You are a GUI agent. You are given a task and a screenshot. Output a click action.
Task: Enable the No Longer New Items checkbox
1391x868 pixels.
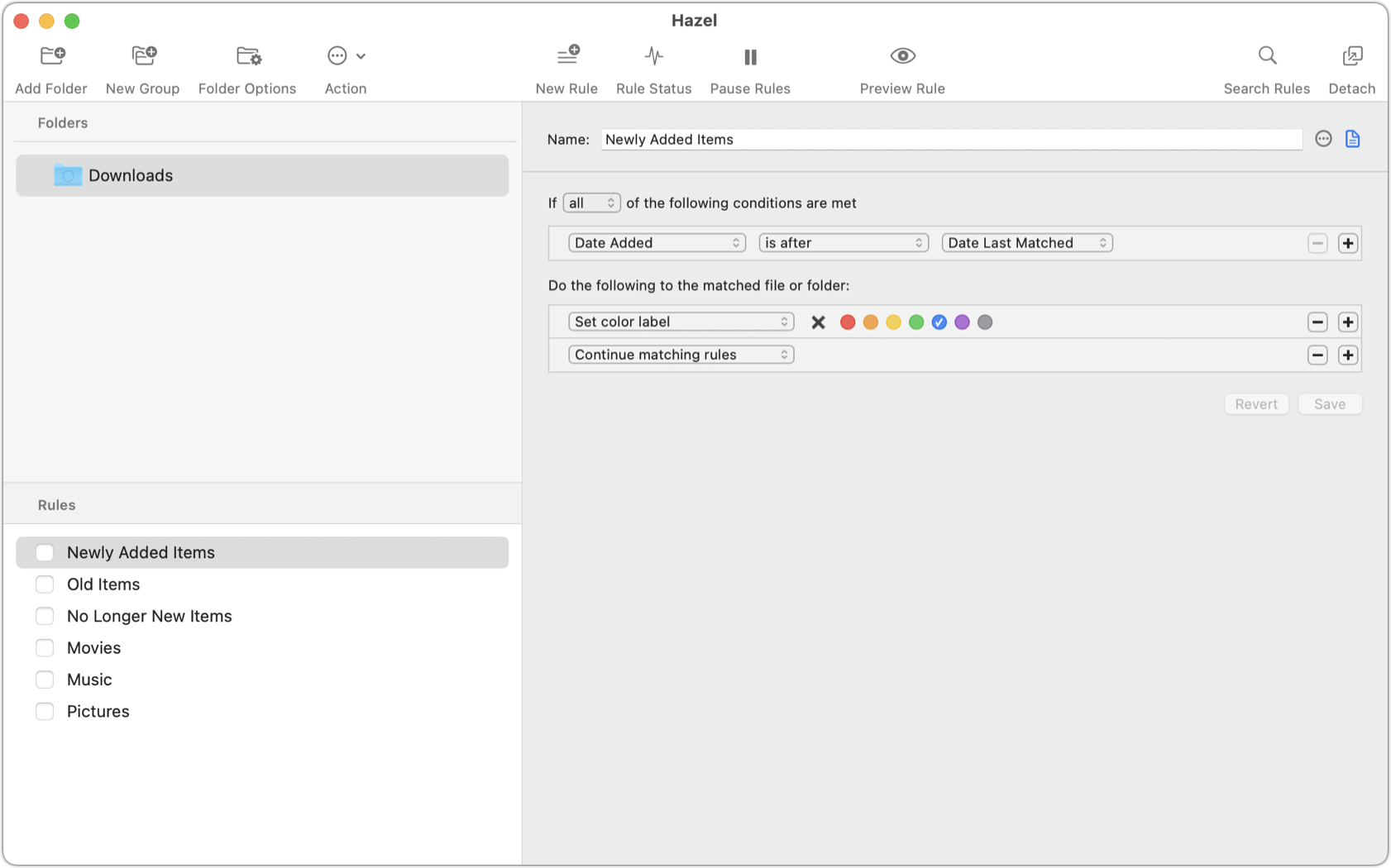click(45, 616)
